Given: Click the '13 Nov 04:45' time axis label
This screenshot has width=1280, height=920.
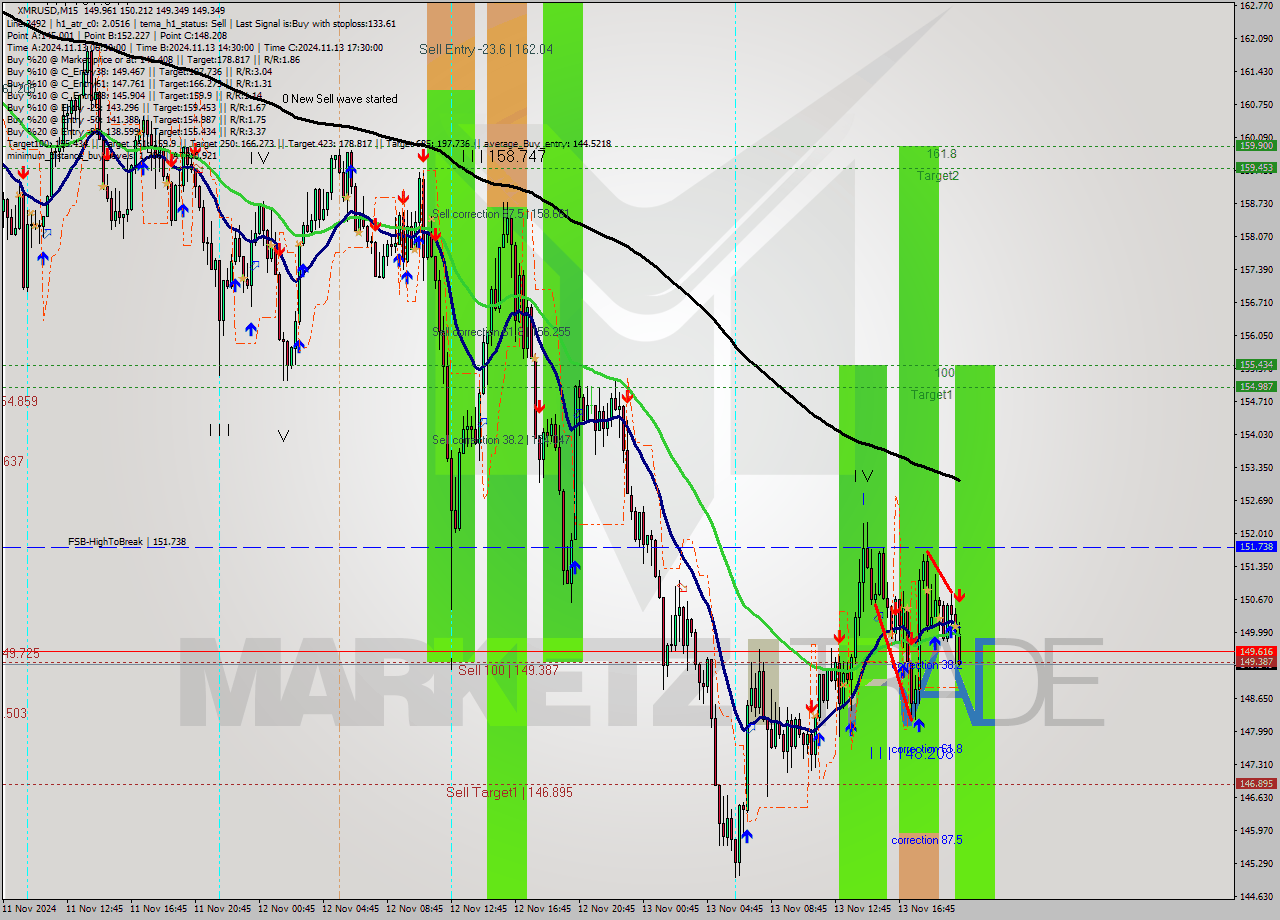Looking at the screenshot, I should [735, 910].
